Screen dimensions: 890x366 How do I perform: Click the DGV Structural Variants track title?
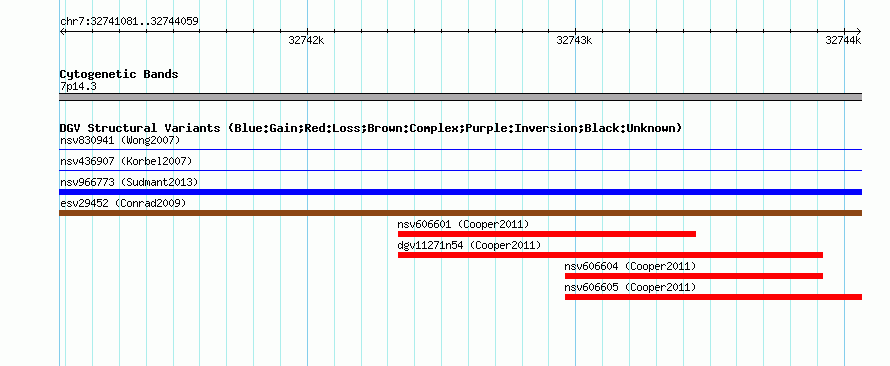(371, 128)
